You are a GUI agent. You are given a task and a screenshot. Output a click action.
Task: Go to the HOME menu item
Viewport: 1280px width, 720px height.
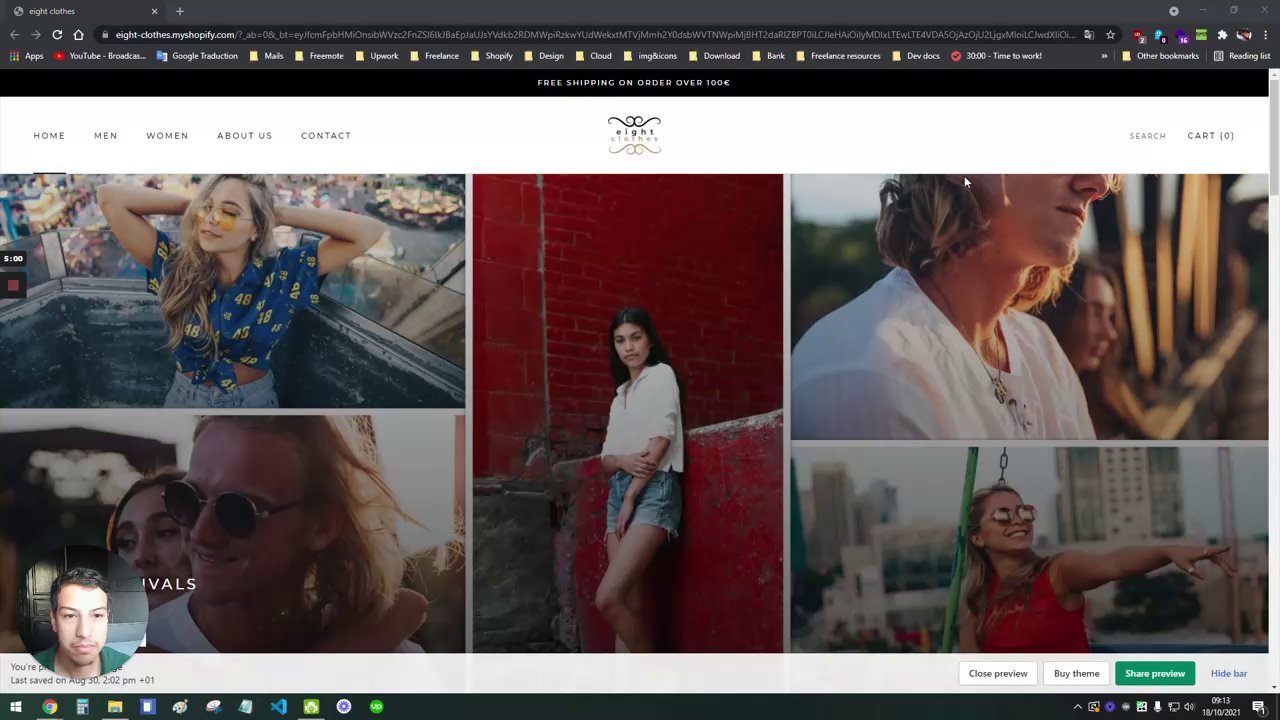click(x=49, y=136)
